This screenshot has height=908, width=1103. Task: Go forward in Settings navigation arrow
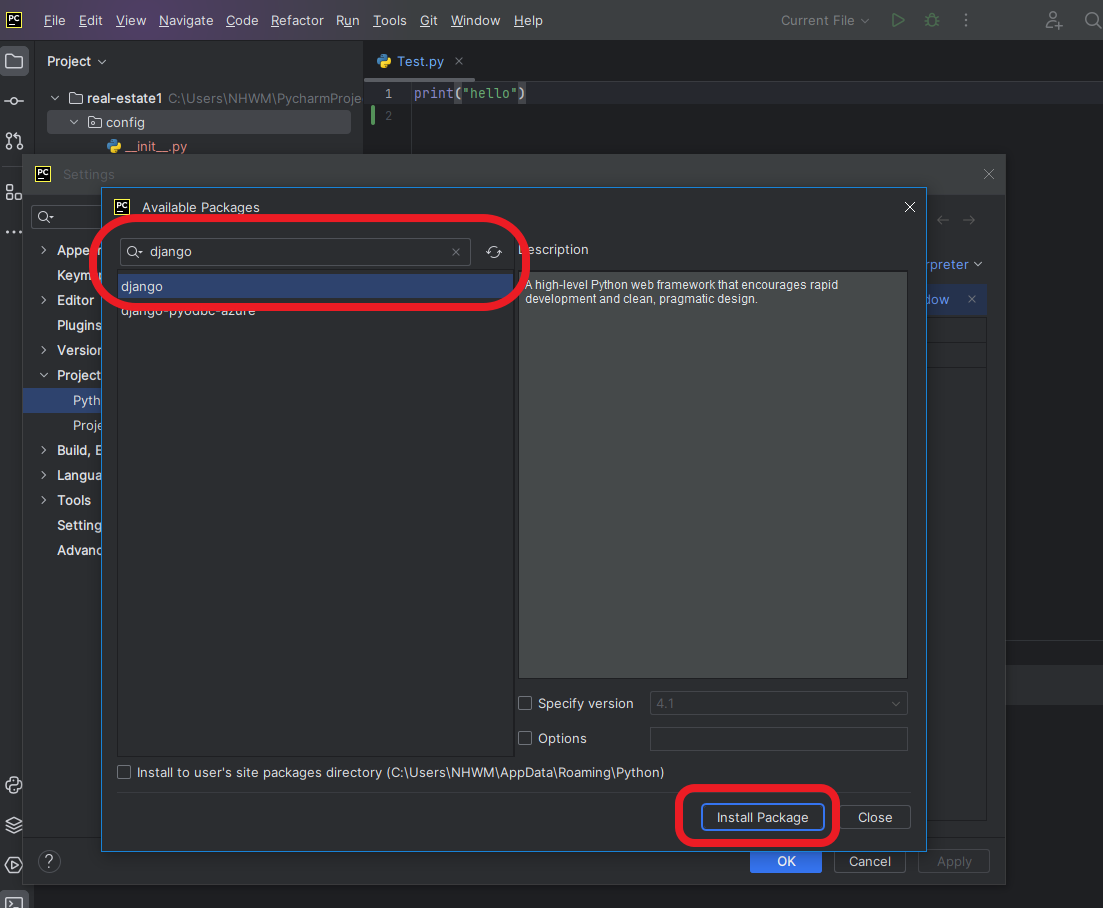[969, 220]
